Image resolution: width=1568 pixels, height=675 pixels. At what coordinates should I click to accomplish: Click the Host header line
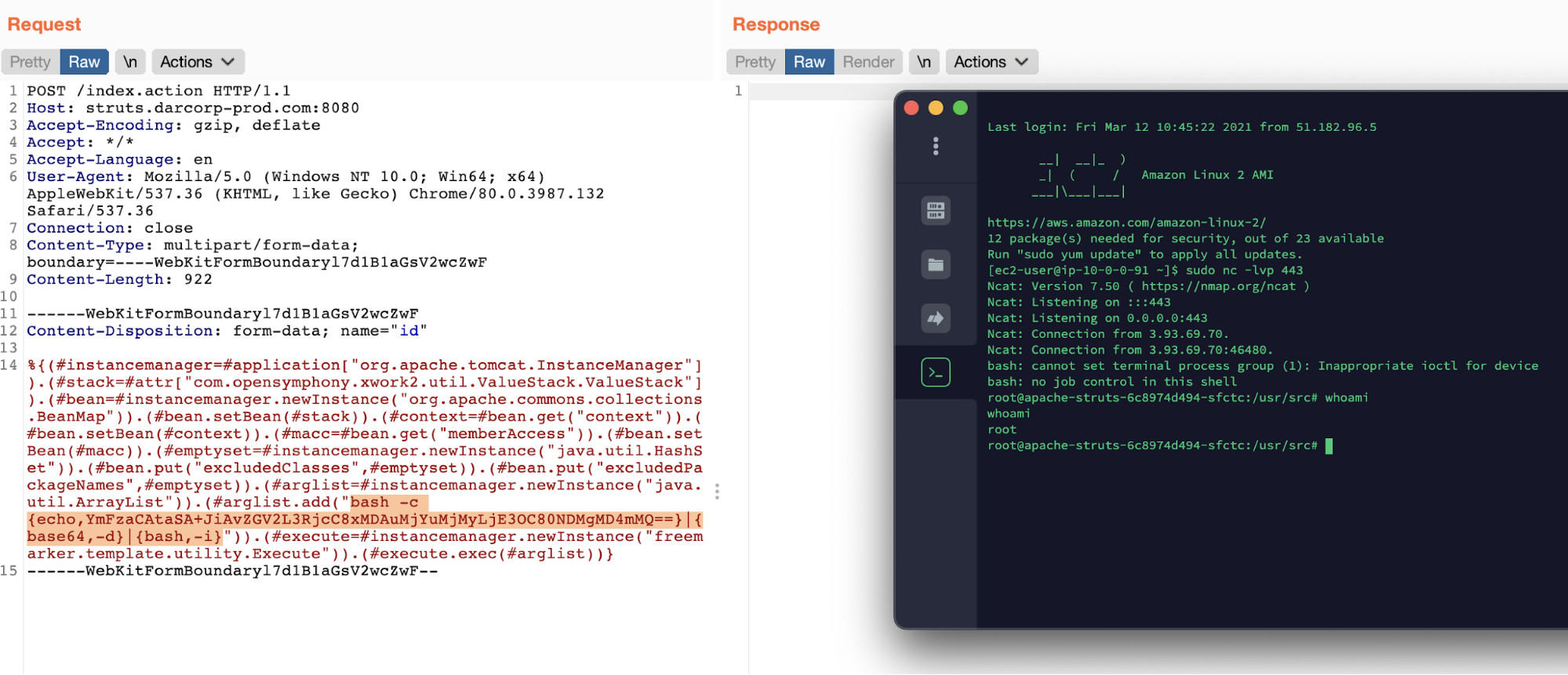[x=193, y=108]
